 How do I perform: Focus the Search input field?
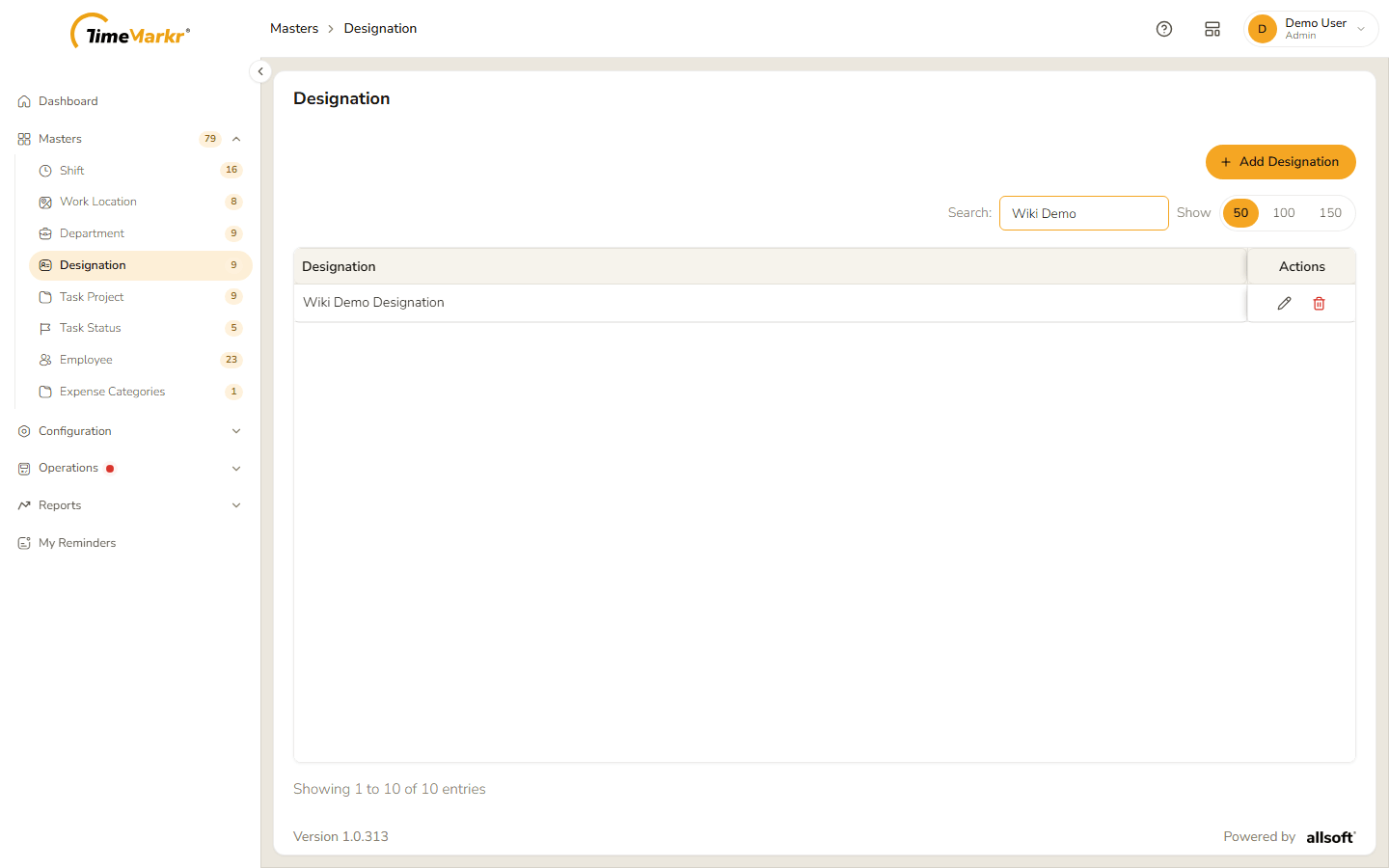(1084, 213)
